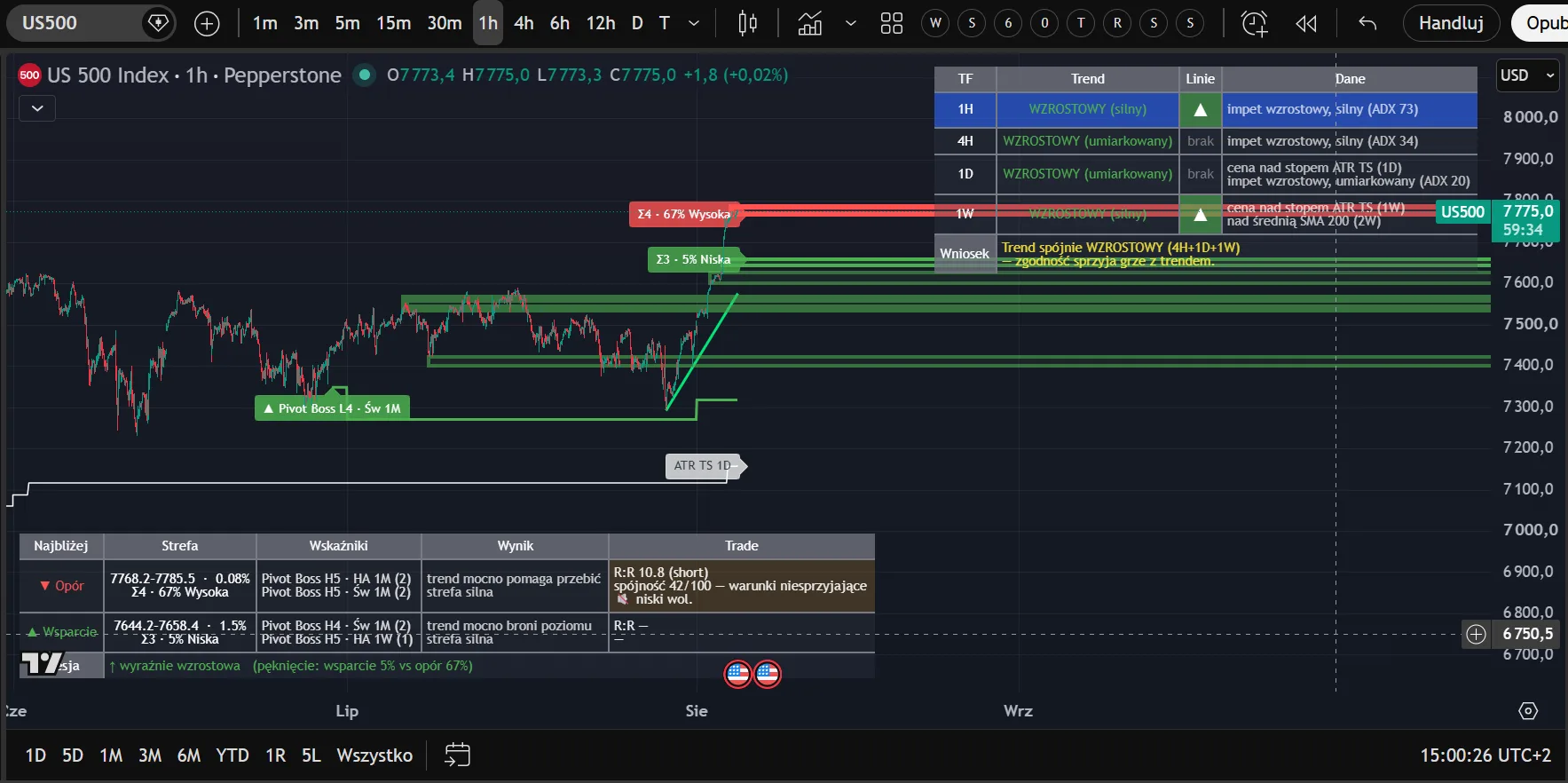Select the YTD date range
Image resolution: width=1568 pixels, height=783 pixels.
click(x=232, y=755)
